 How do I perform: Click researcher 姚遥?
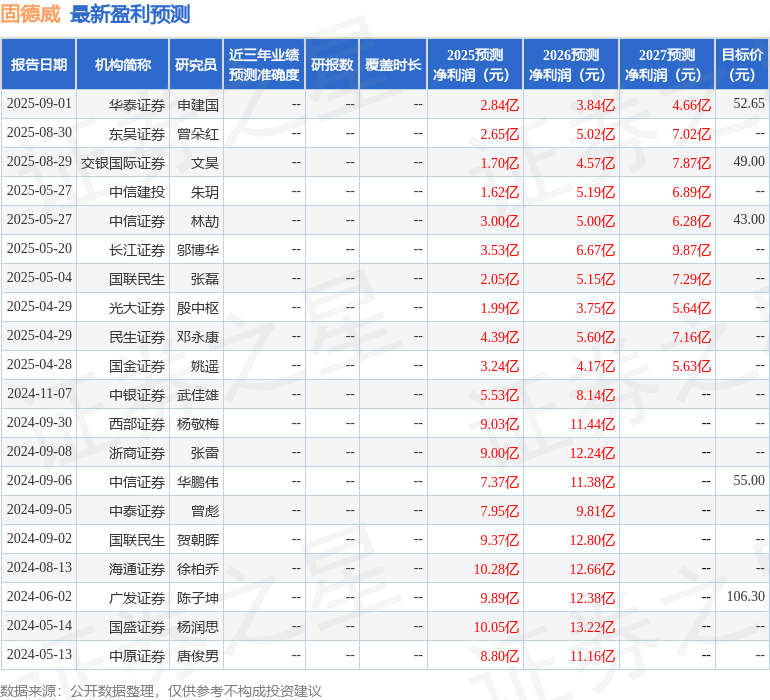pyautogui.click(x=205, y=366)
